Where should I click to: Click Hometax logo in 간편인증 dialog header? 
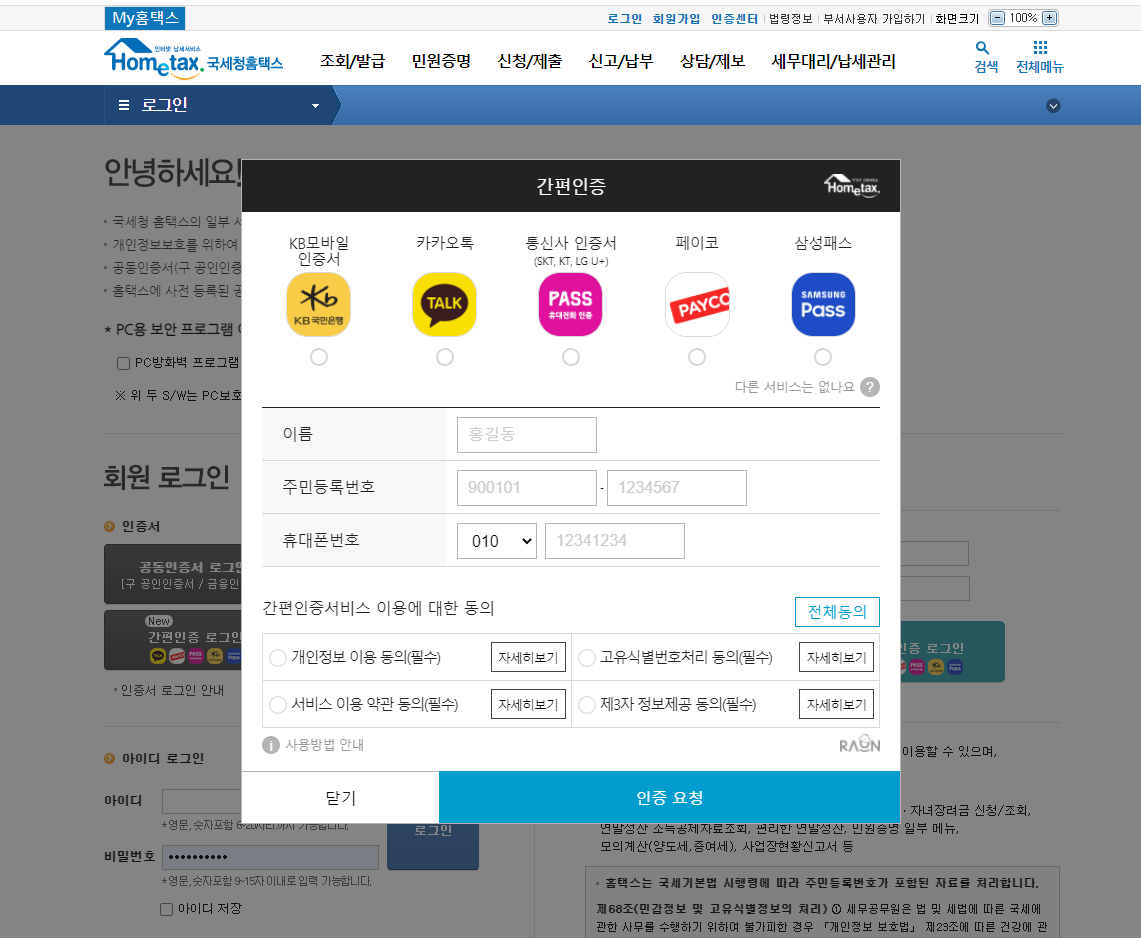coord(852,186)
